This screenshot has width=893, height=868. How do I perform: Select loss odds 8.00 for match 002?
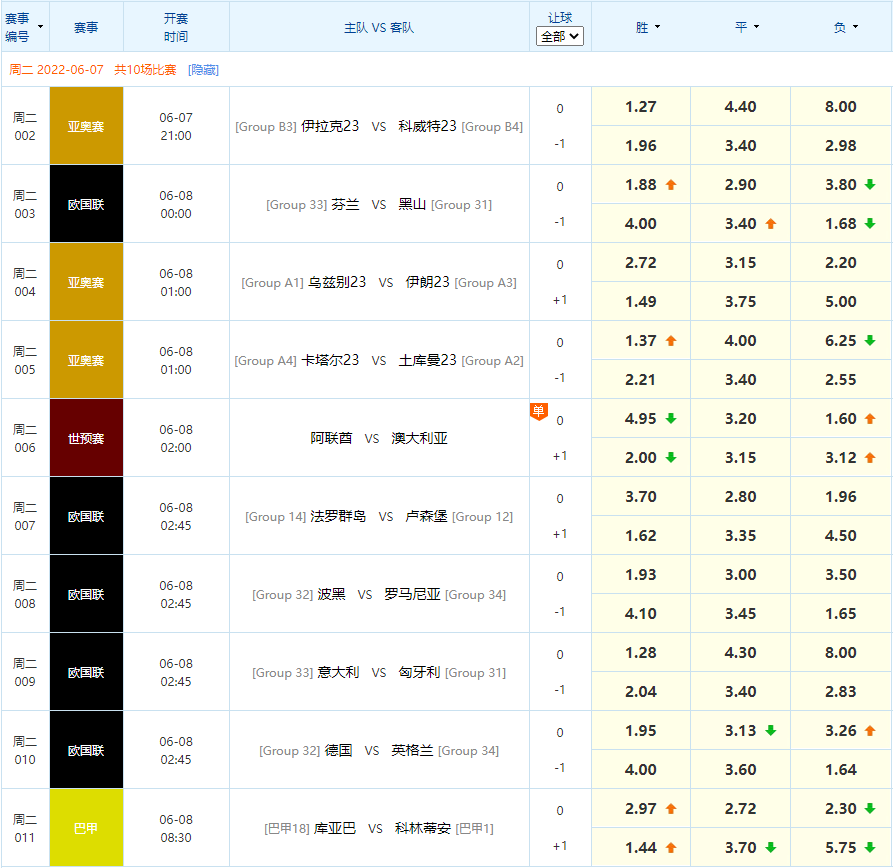point(841,107)
